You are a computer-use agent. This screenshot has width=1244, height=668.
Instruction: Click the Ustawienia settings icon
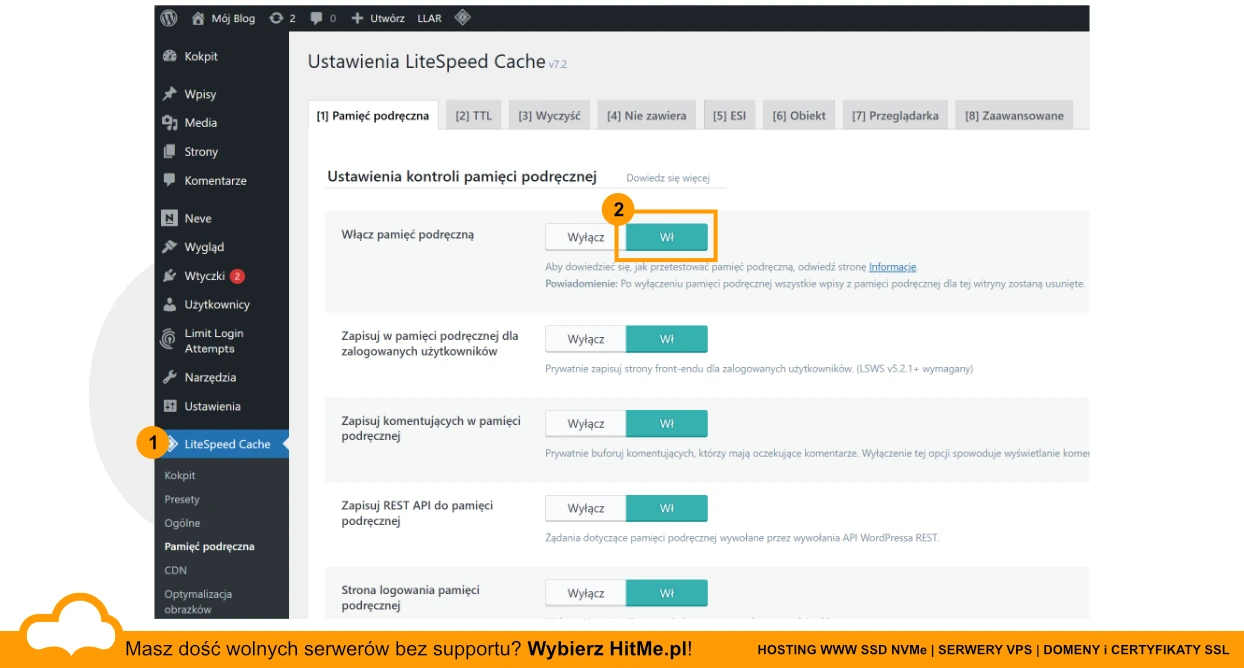click(170, 407)
